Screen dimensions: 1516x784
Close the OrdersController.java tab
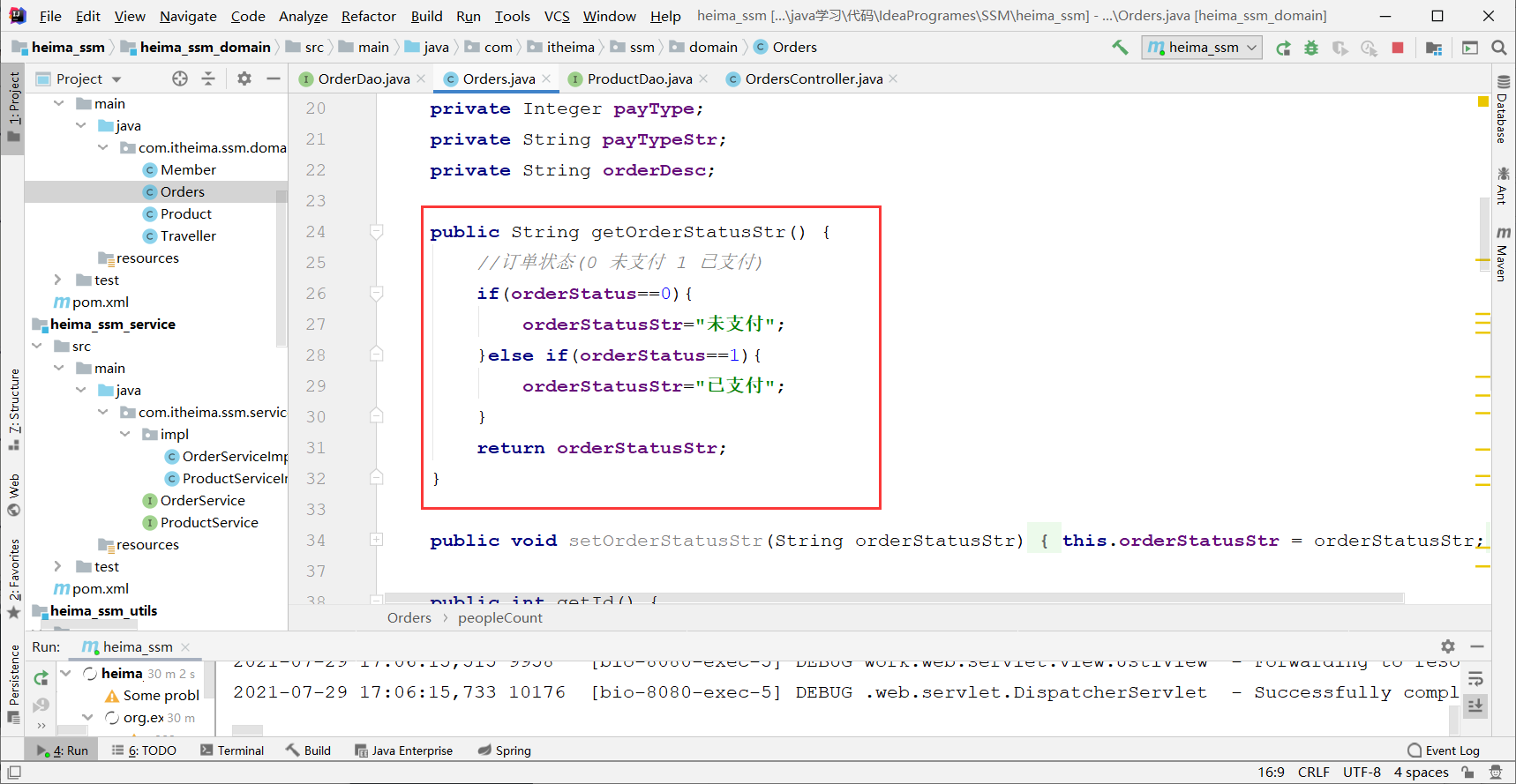pyautogui.click(x=894, y=78)
